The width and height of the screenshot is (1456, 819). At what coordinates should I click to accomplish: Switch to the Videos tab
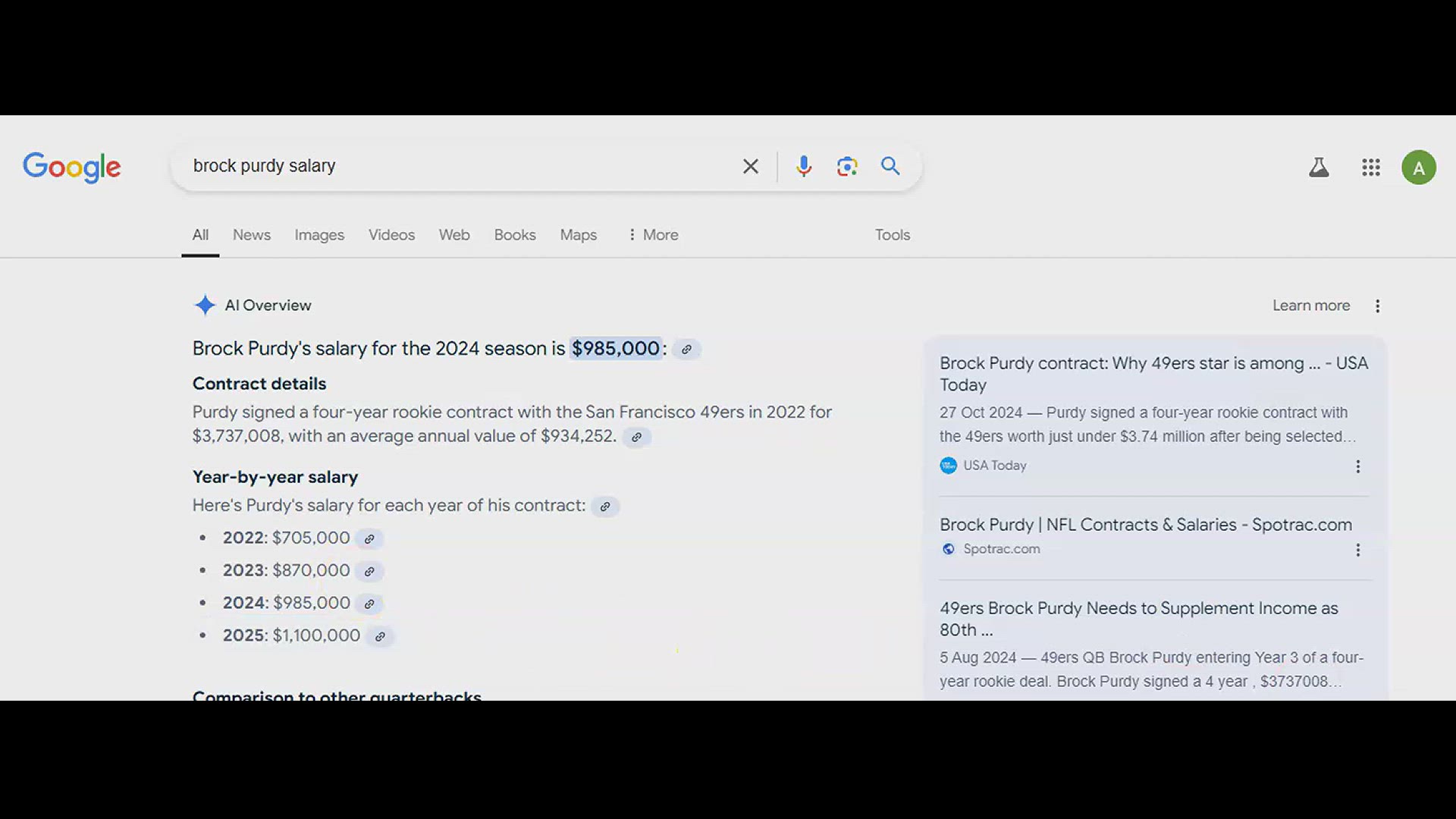(391, 235)
